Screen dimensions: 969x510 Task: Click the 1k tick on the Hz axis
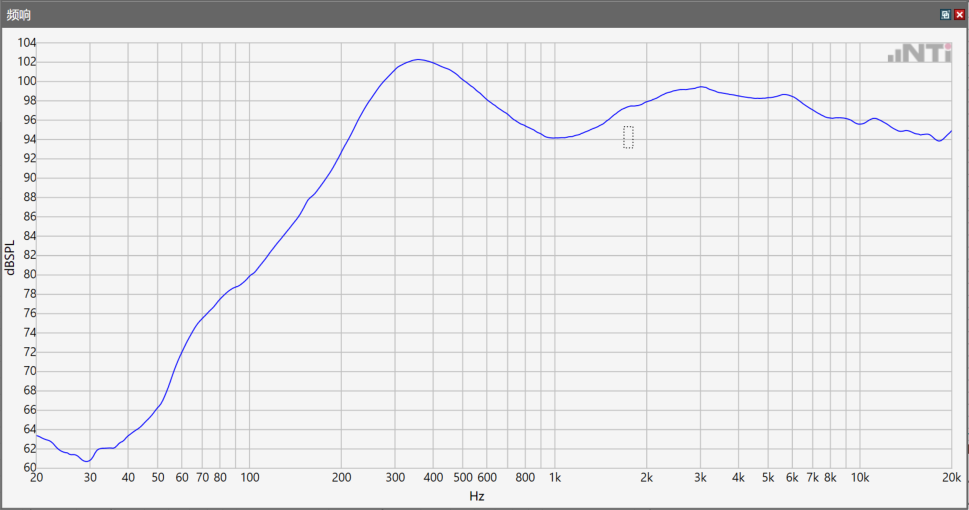point(555,478)
